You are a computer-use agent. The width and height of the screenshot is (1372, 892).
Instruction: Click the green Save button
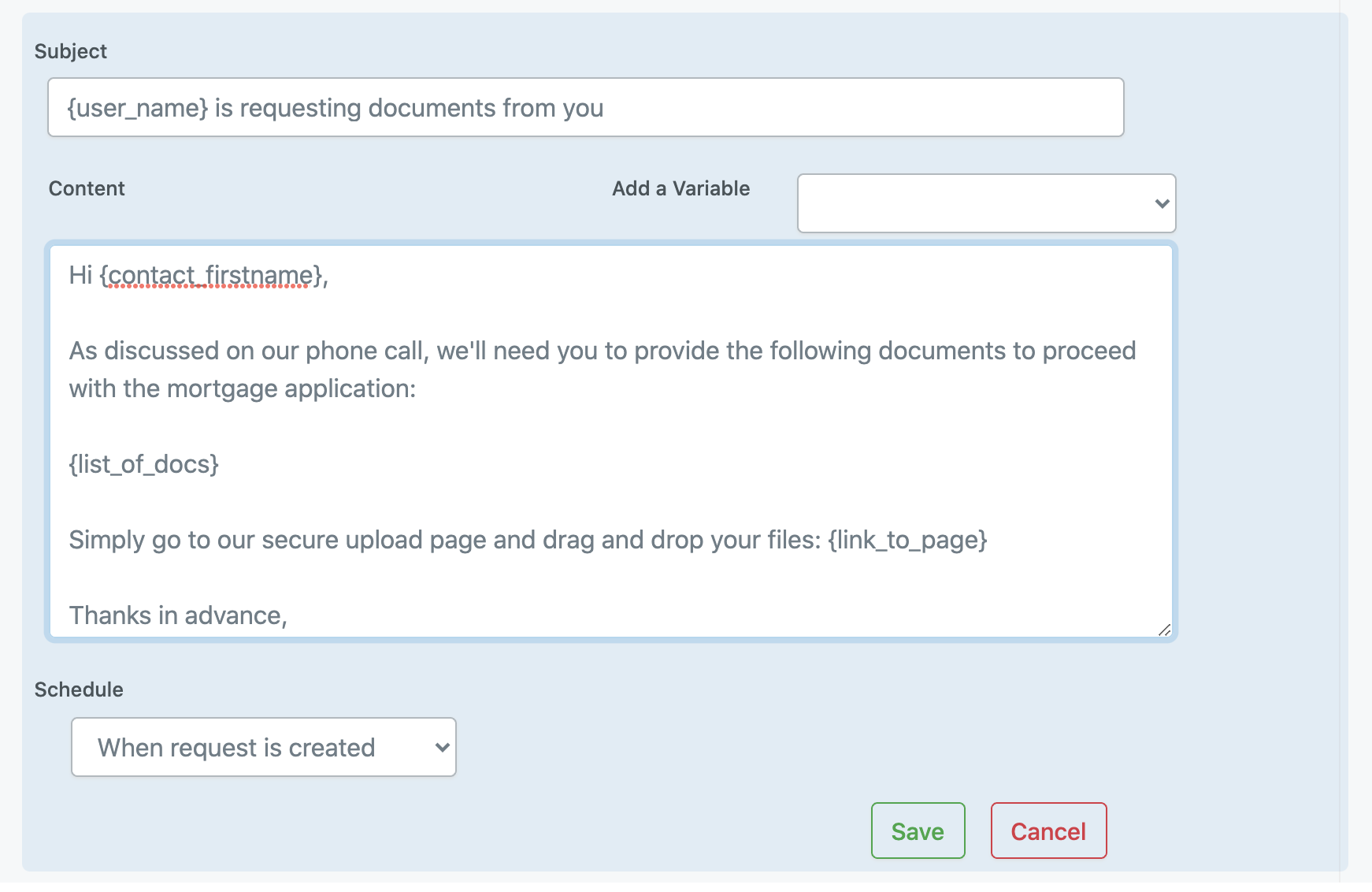point(918,831)
